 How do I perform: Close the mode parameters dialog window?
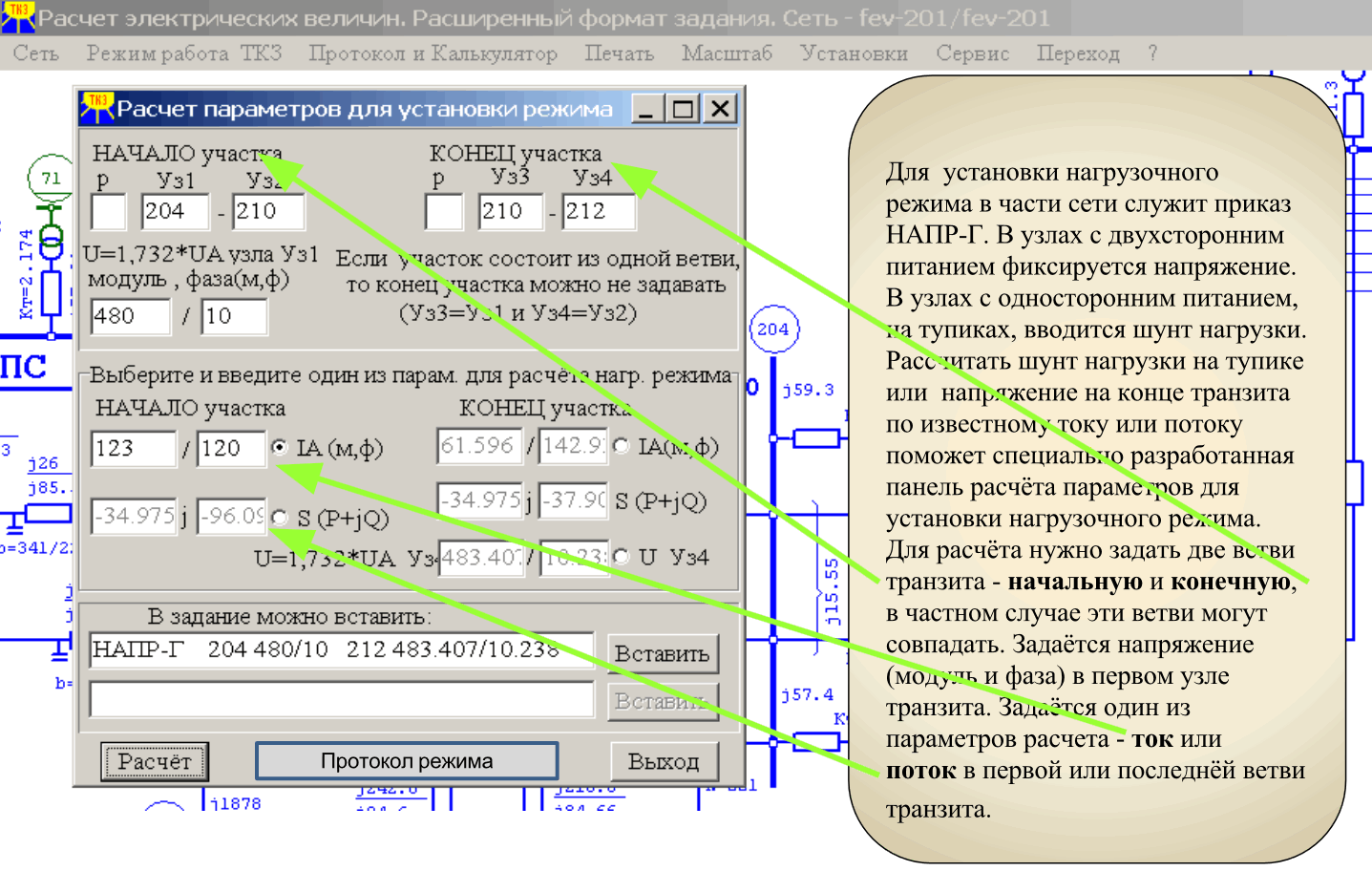coord(720,109)
